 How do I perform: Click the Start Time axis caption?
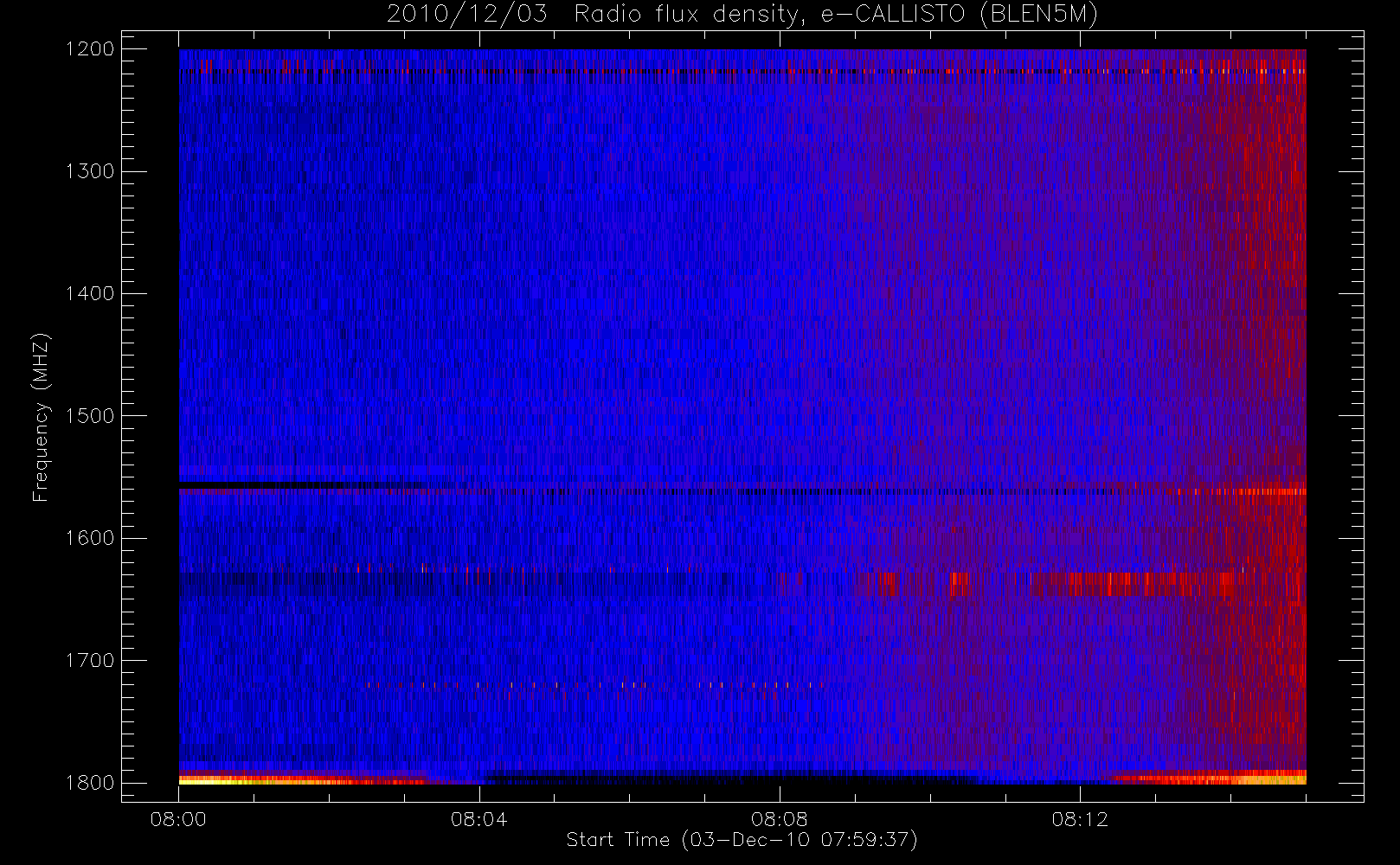[742, 840]
